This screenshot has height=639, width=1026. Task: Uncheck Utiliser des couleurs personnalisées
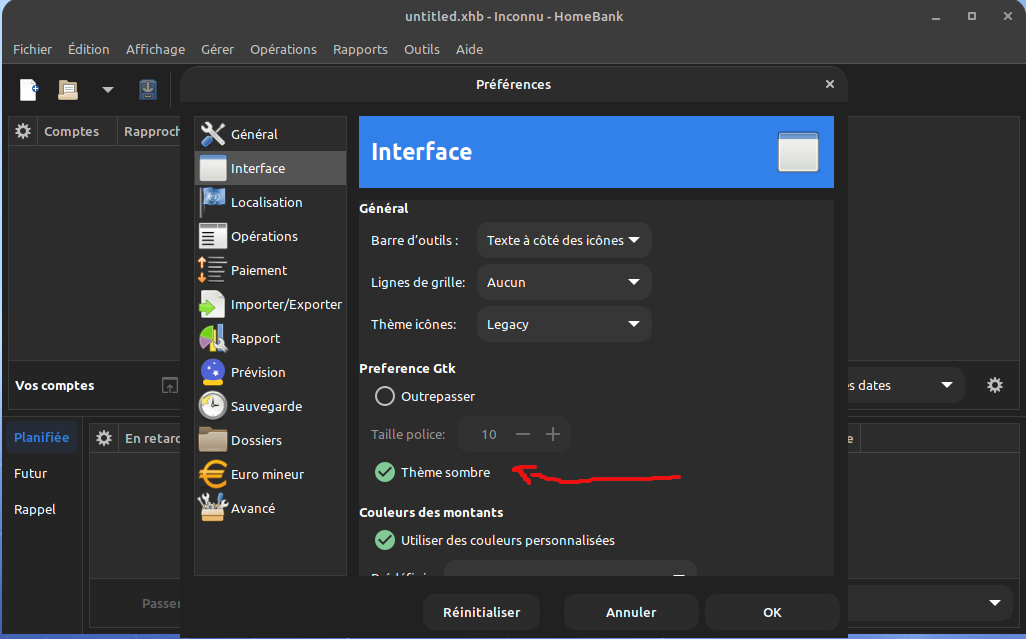(x=385, y=540)
